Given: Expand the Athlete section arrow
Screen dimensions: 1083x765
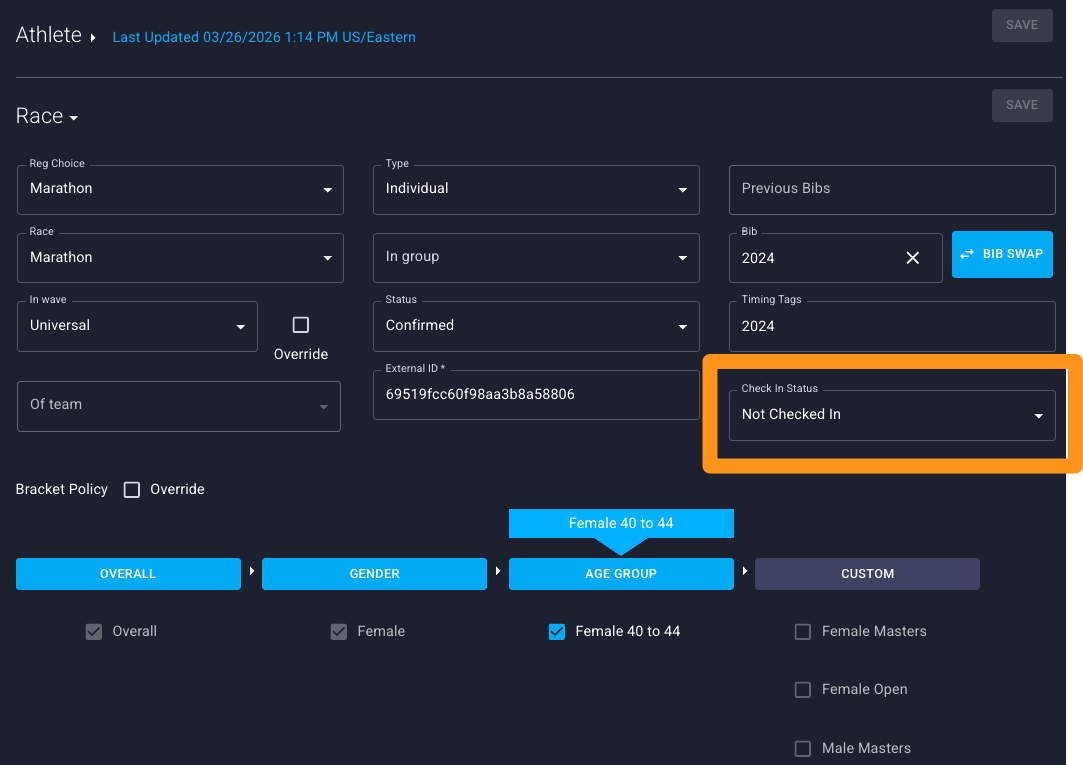Looking at the screenshot, I should pyautogui.click(x=93, y=38).
